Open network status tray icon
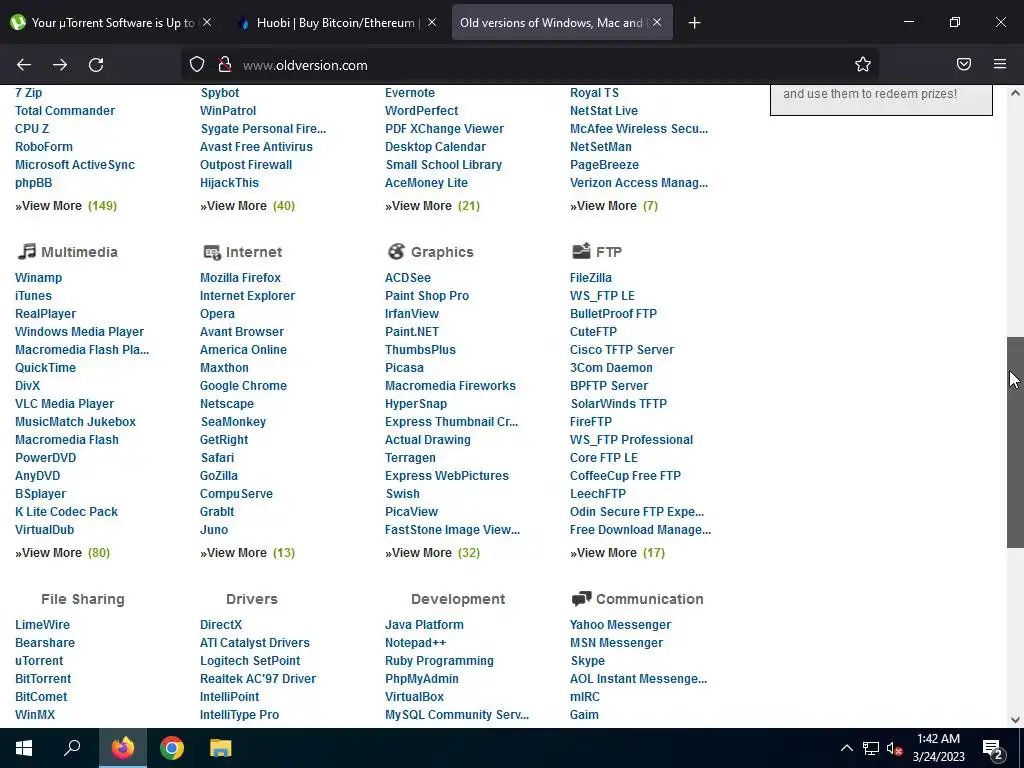Image resolution: width=1024 pixels, height=768 pixels. [x=871, y=748]
